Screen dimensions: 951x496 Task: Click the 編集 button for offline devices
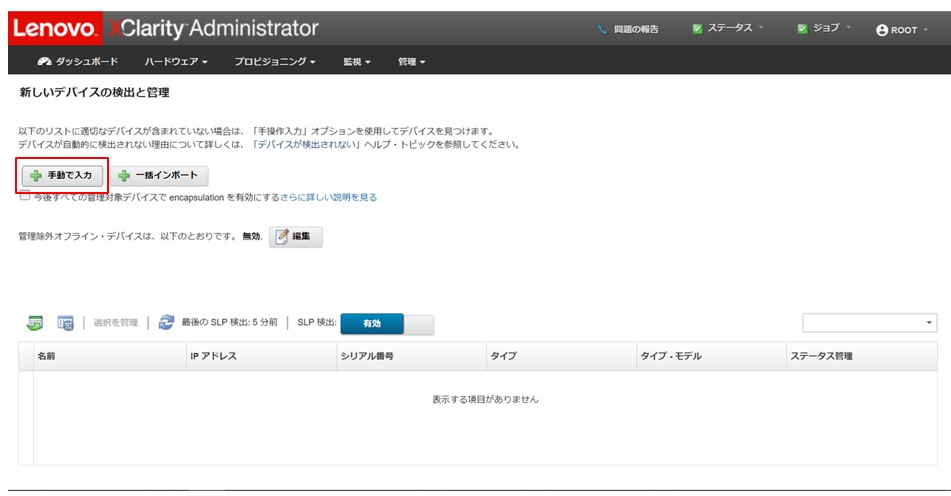tap(295, 237)
